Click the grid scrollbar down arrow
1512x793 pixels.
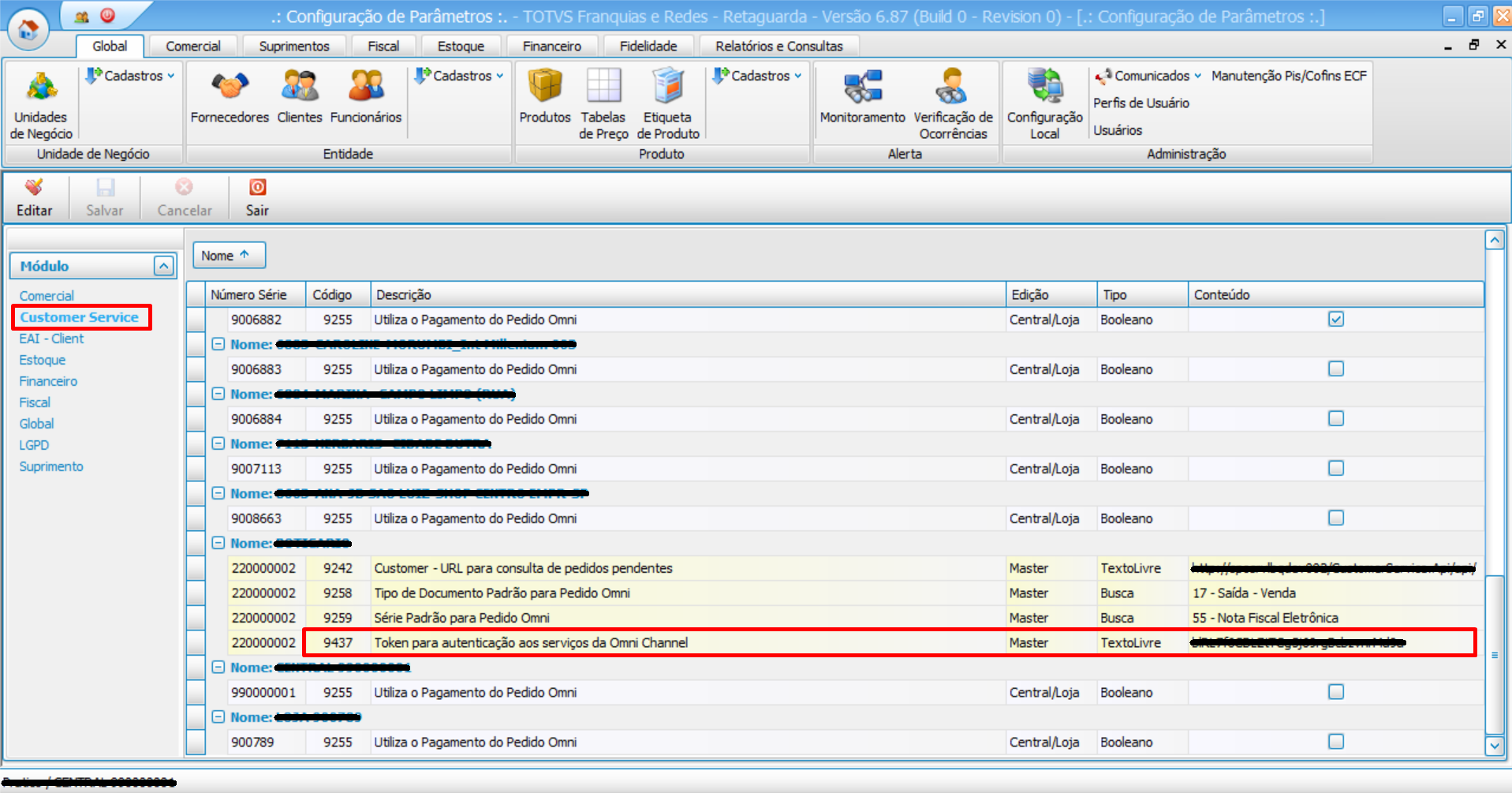pyautogui.click(x=1495, y=746)
